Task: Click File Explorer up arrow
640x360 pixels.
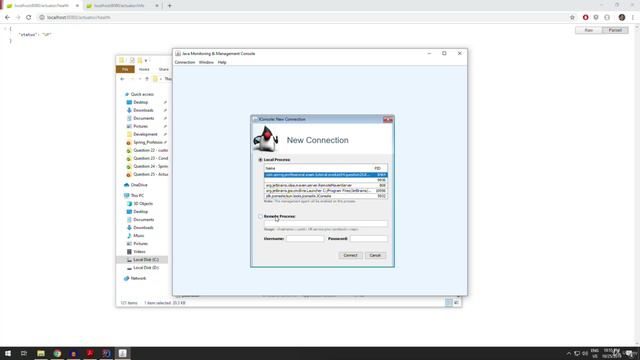Action: click(147, 79)
